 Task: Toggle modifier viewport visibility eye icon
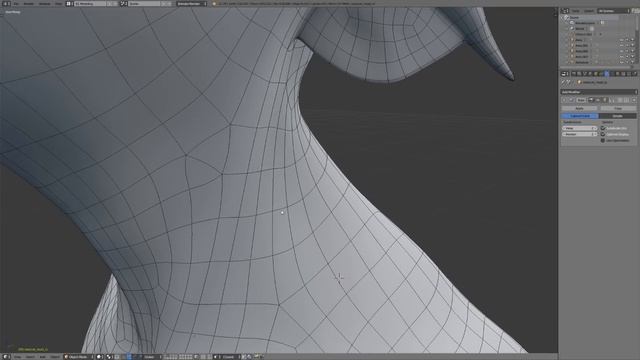[x=598, y=100]
